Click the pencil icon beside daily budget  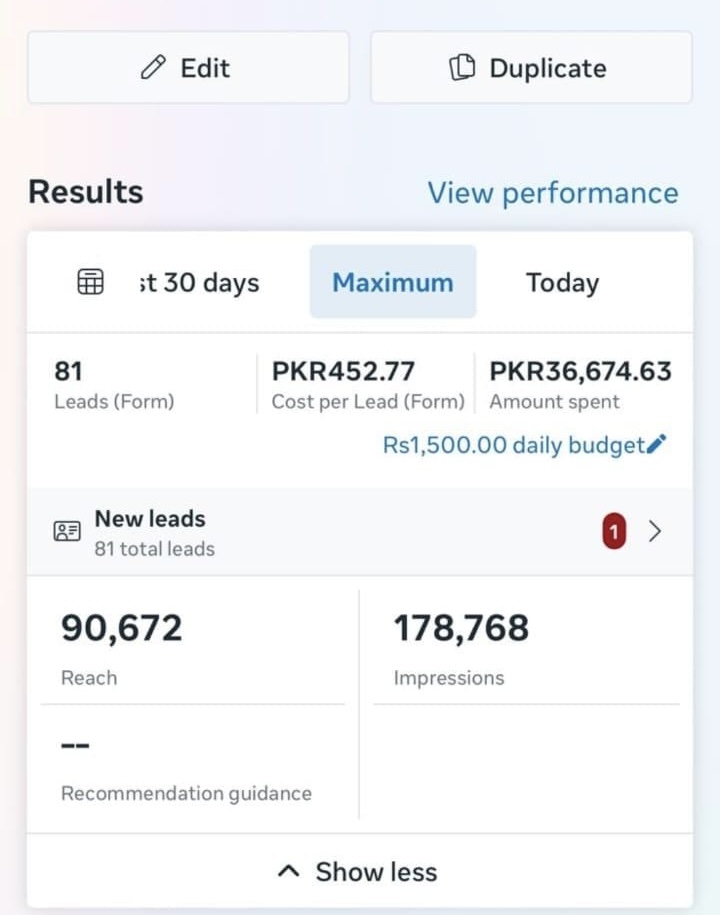tap(657, 445)
